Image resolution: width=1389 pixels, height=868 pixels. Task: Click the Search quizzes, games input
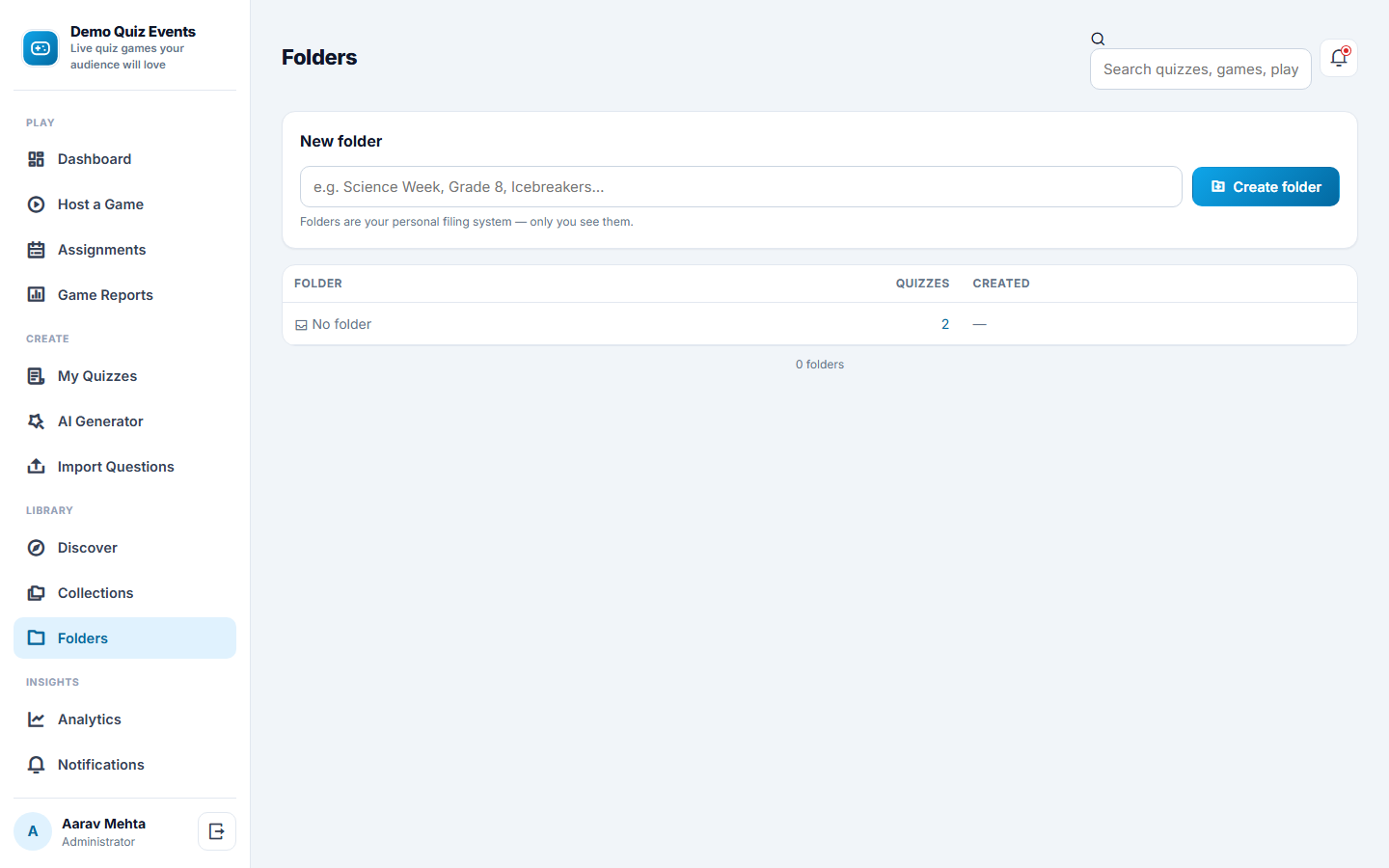pos(1200,69)
